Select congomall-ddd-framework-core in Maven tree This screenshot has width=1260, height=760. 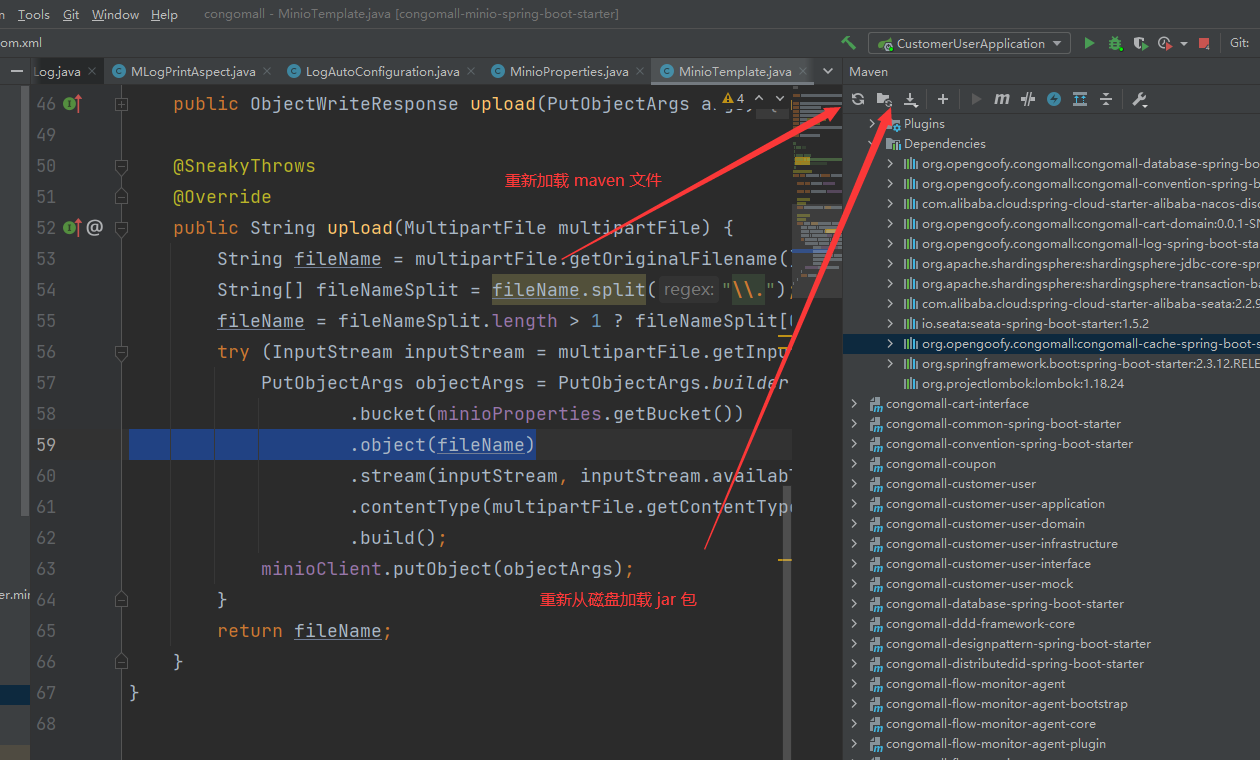pyautogui.click(x=980, y=624)
